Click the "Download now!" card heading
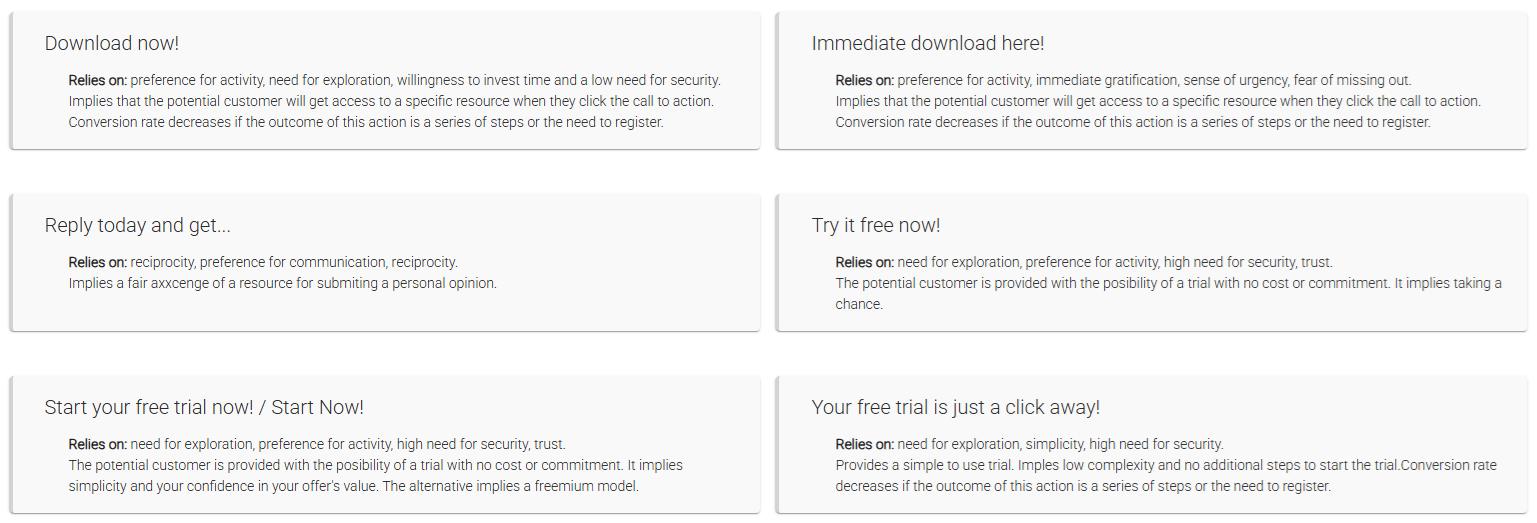Viewport: 1537px width, 523px height. click(112, 43)
